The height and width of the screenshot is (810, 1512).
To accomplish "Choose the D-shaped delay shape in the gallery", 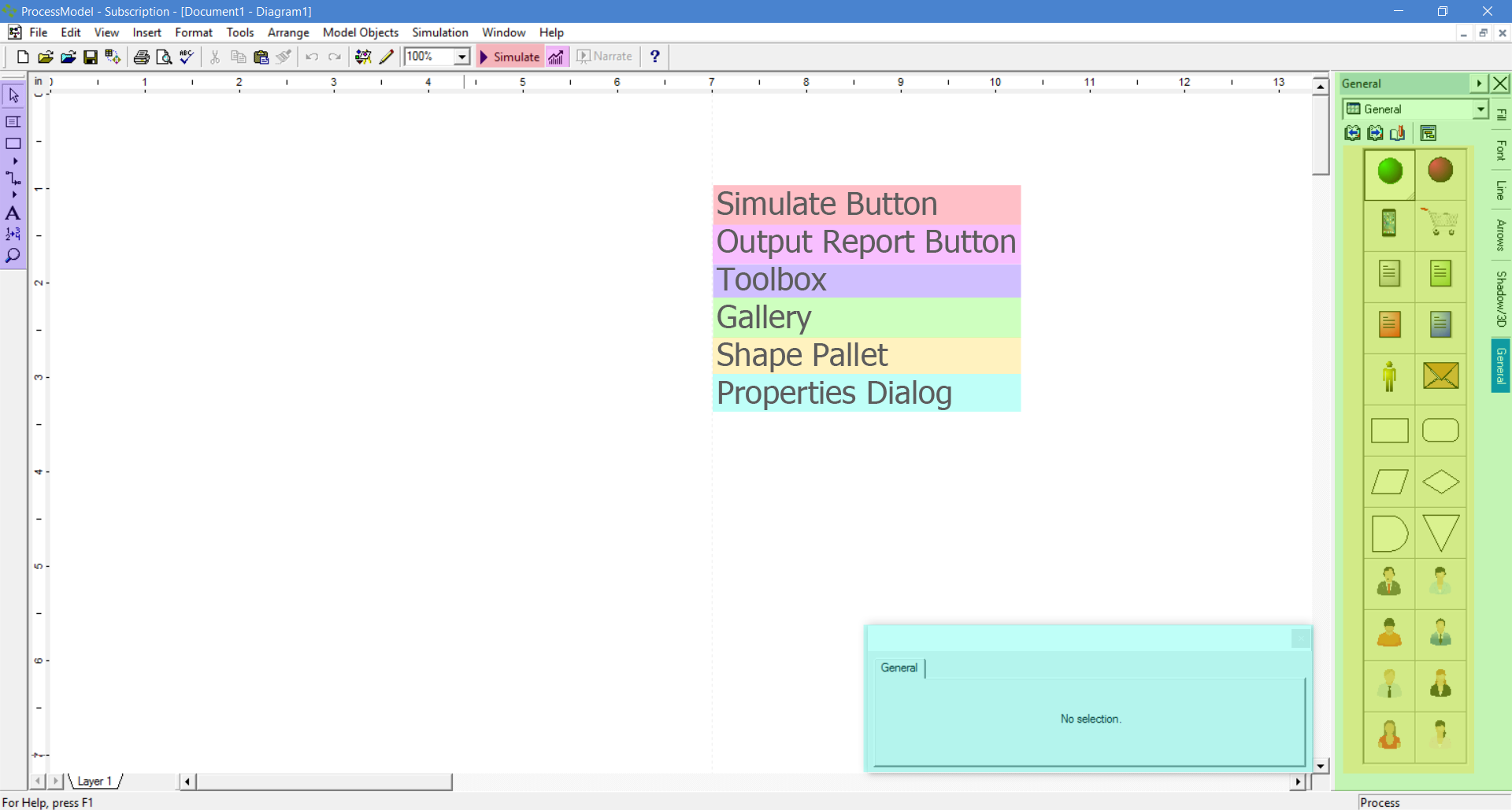I will (x=1390, y=534).
